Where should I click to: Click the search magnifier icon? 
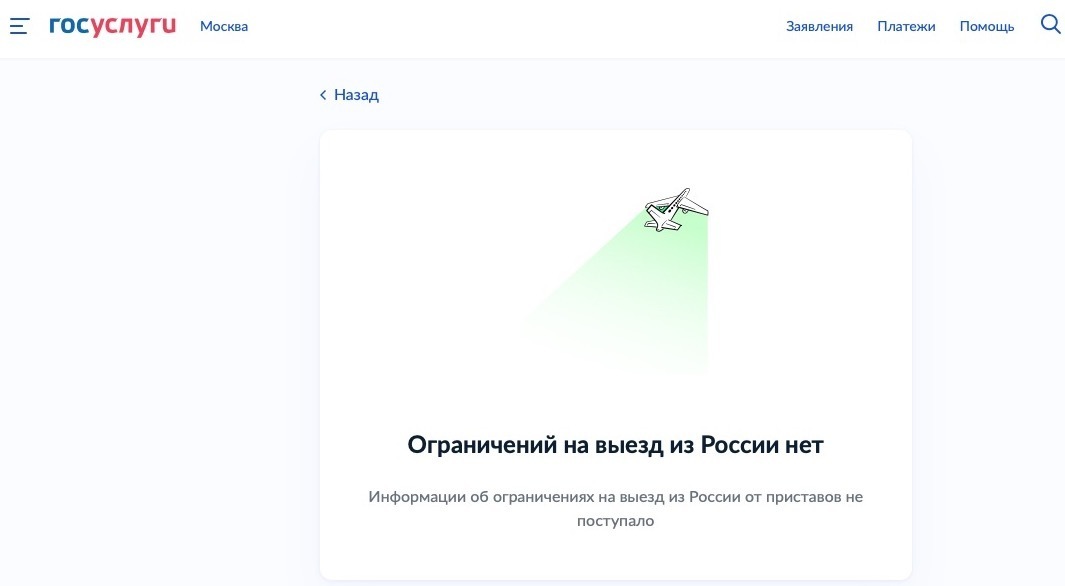coord(1049,25)
